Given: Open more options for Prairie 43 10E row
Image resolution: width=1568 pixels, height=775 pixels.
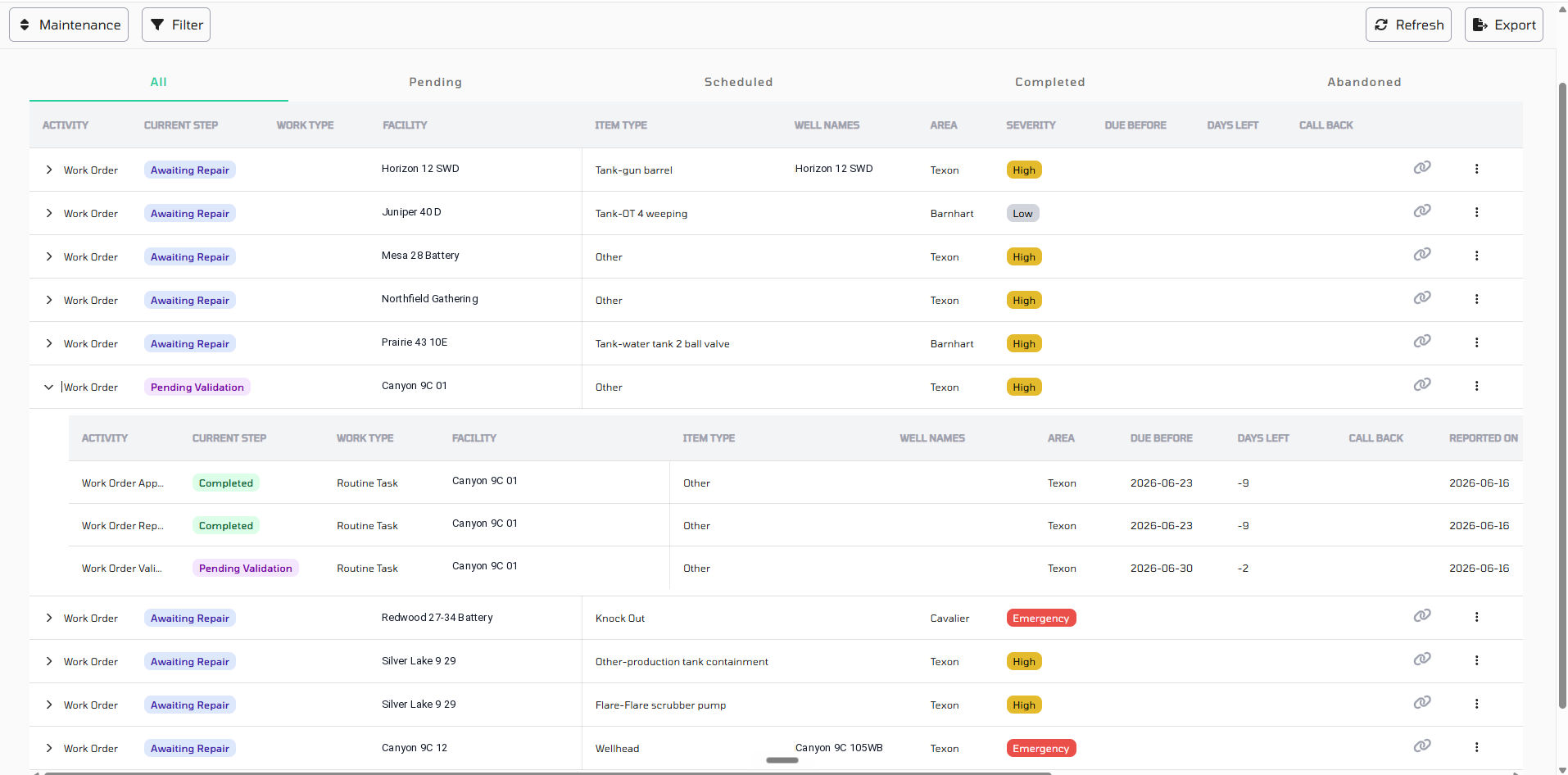Looking at the screenshot, I should click(x=1477, y=342).
